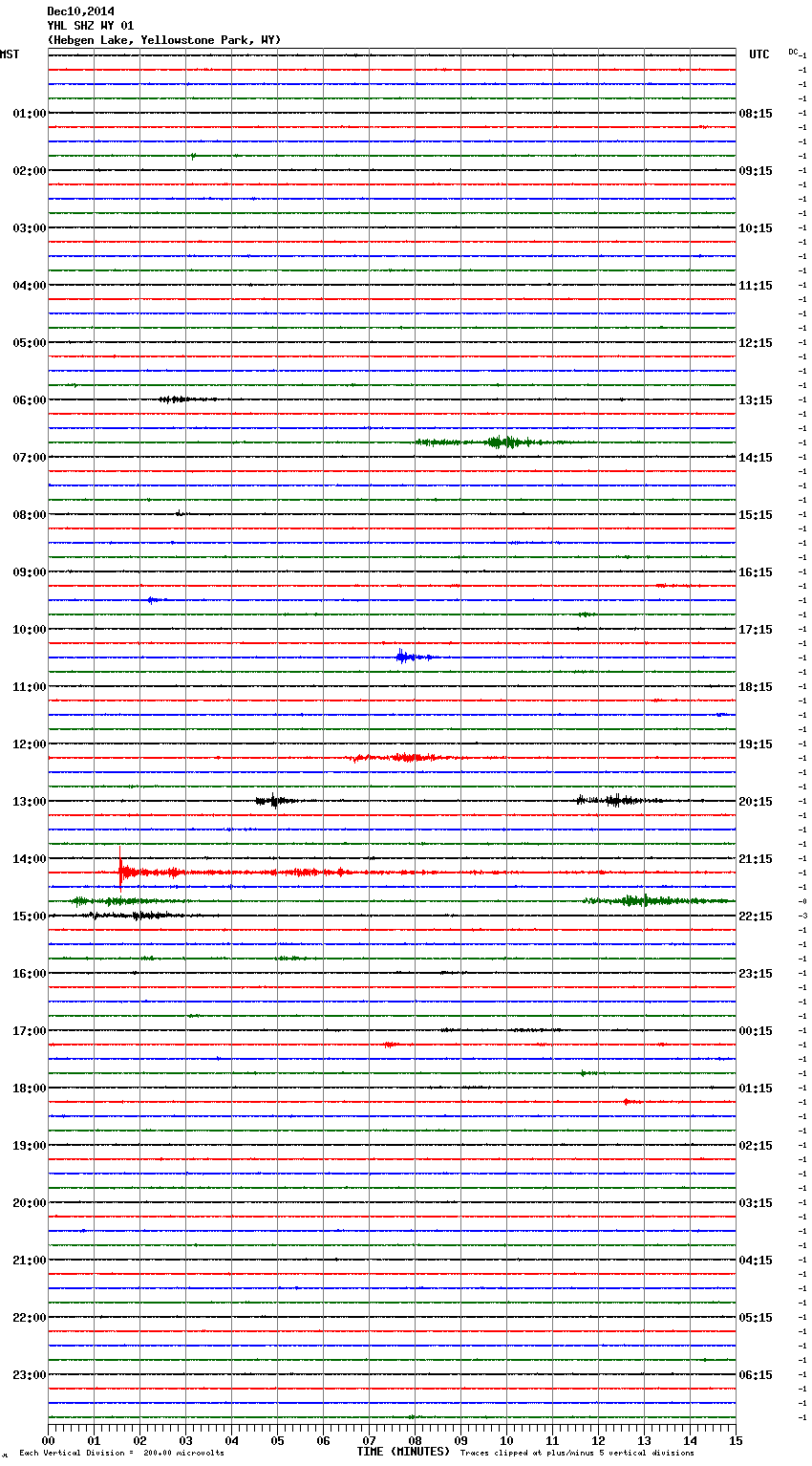Select the 16:00 MST time label
Screen dimensions: 812x1466
tap(30, 974)
